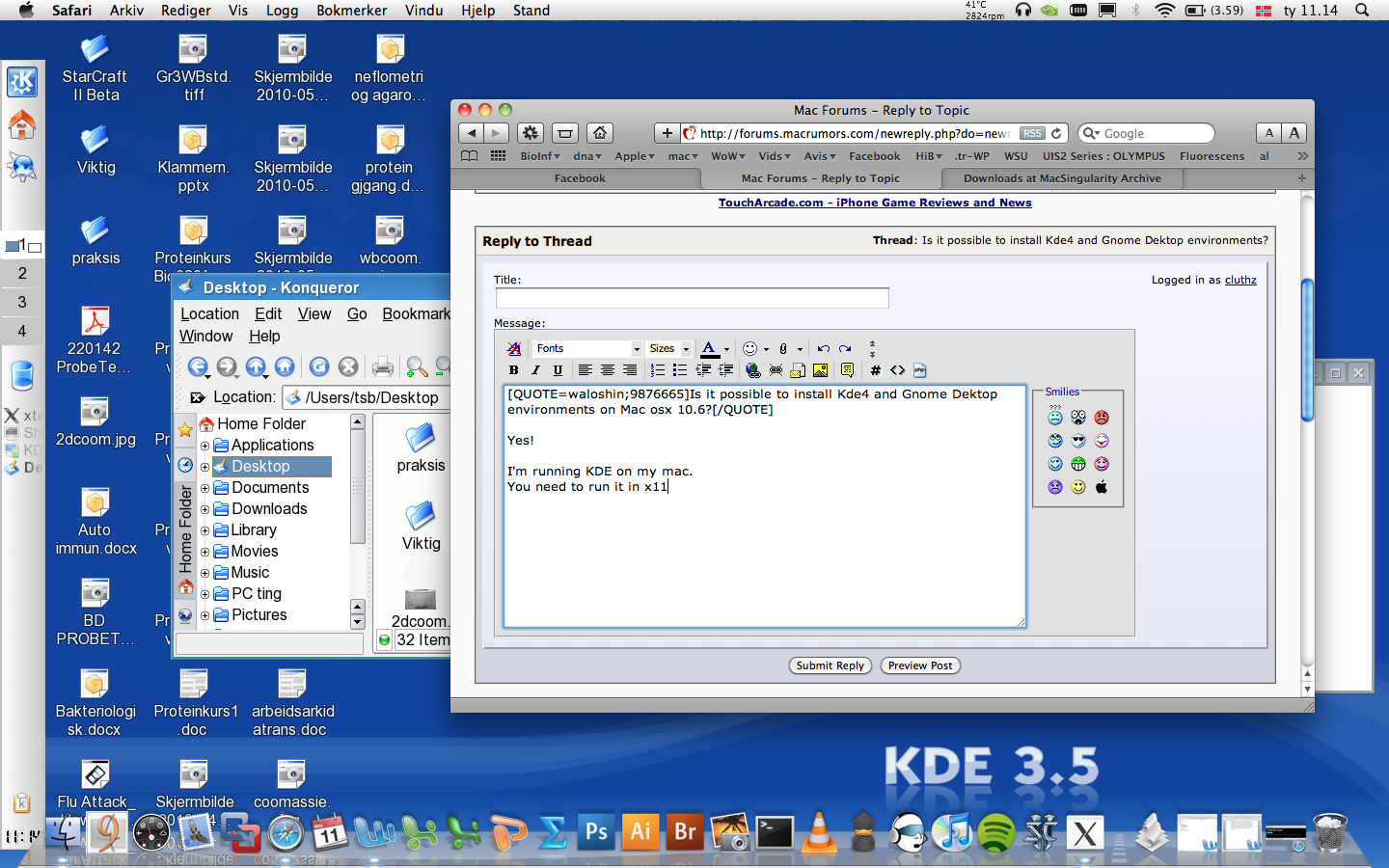
Task: Wrap selection in HTML tags icon
Action: 897,370
